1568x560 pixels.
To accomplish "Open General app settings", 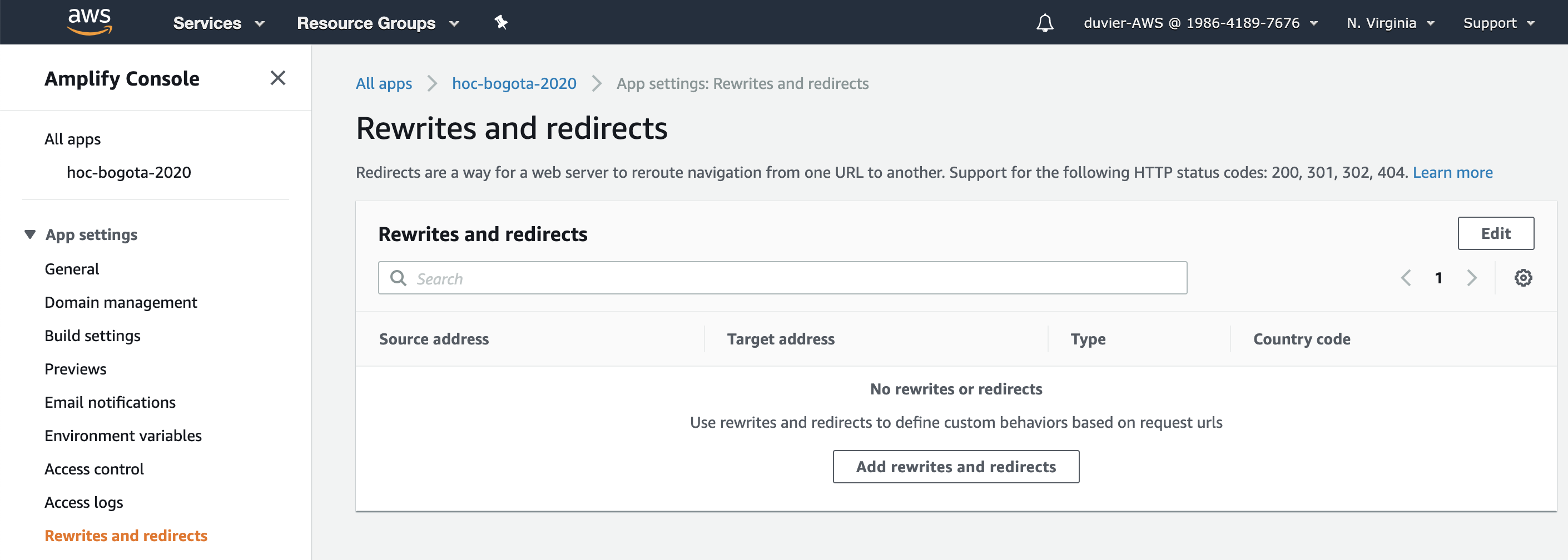I will point(72,269).
